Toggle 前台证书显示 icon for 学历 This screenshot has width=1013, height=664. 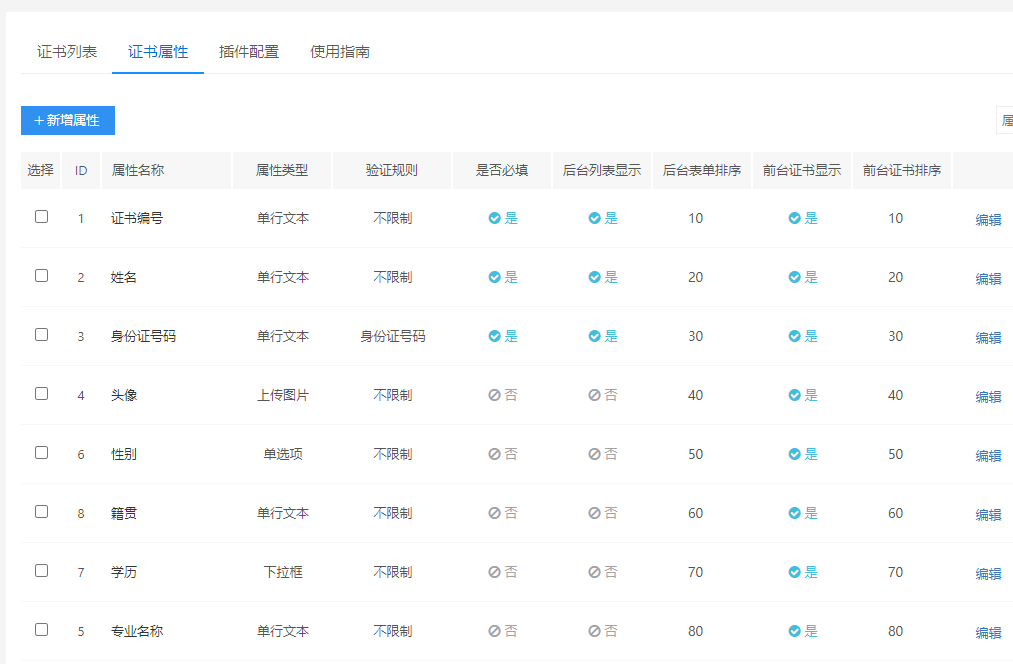[x=795, y=572]
